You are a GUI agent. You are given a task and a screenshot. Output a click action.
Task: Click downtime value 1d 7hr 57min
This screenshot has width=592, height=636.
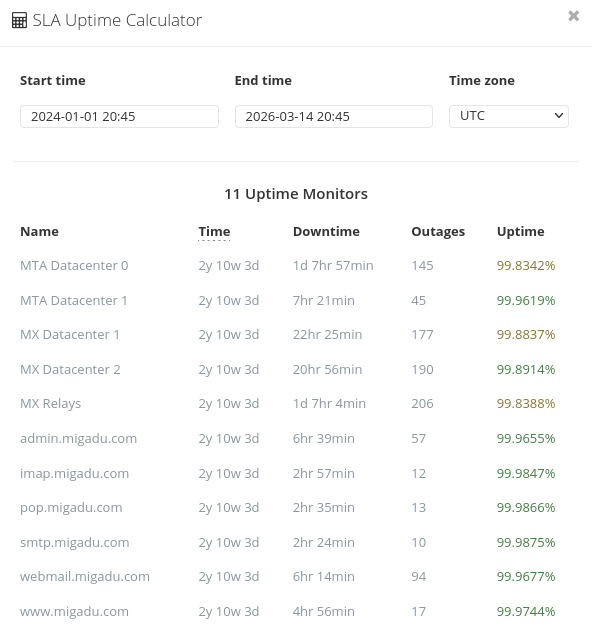[333, 266]
